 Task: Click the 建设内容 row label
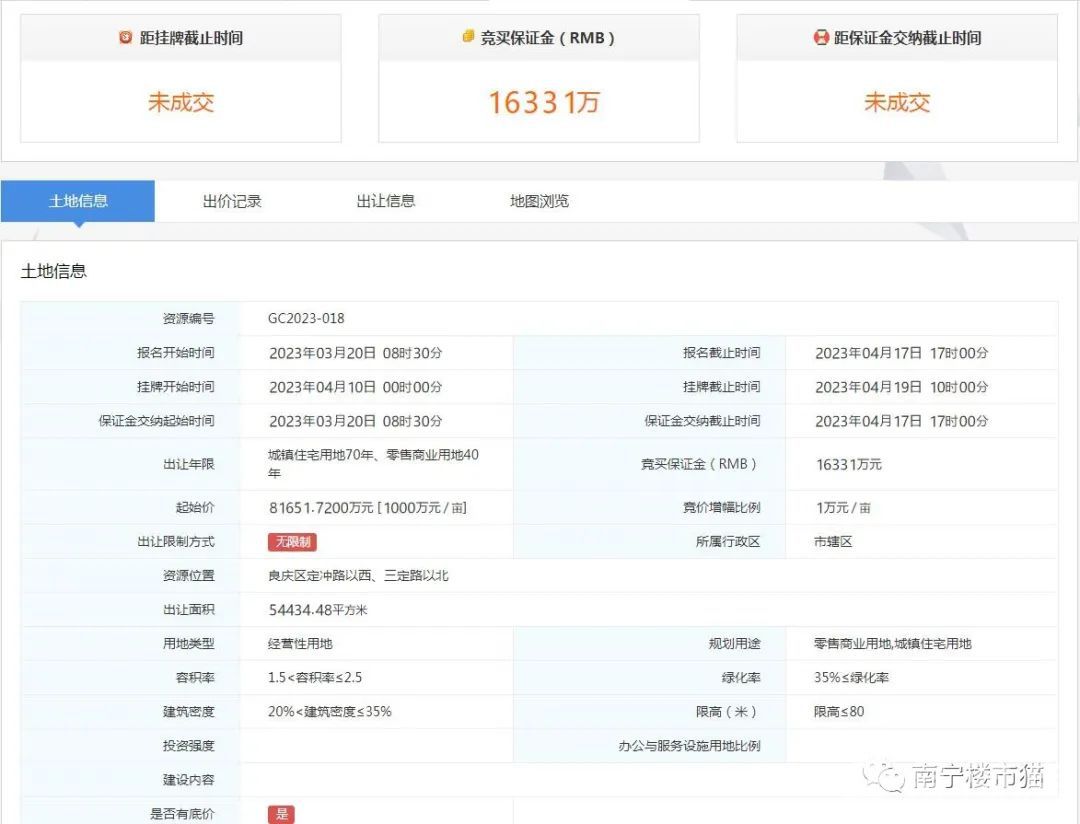click(189, 780)
